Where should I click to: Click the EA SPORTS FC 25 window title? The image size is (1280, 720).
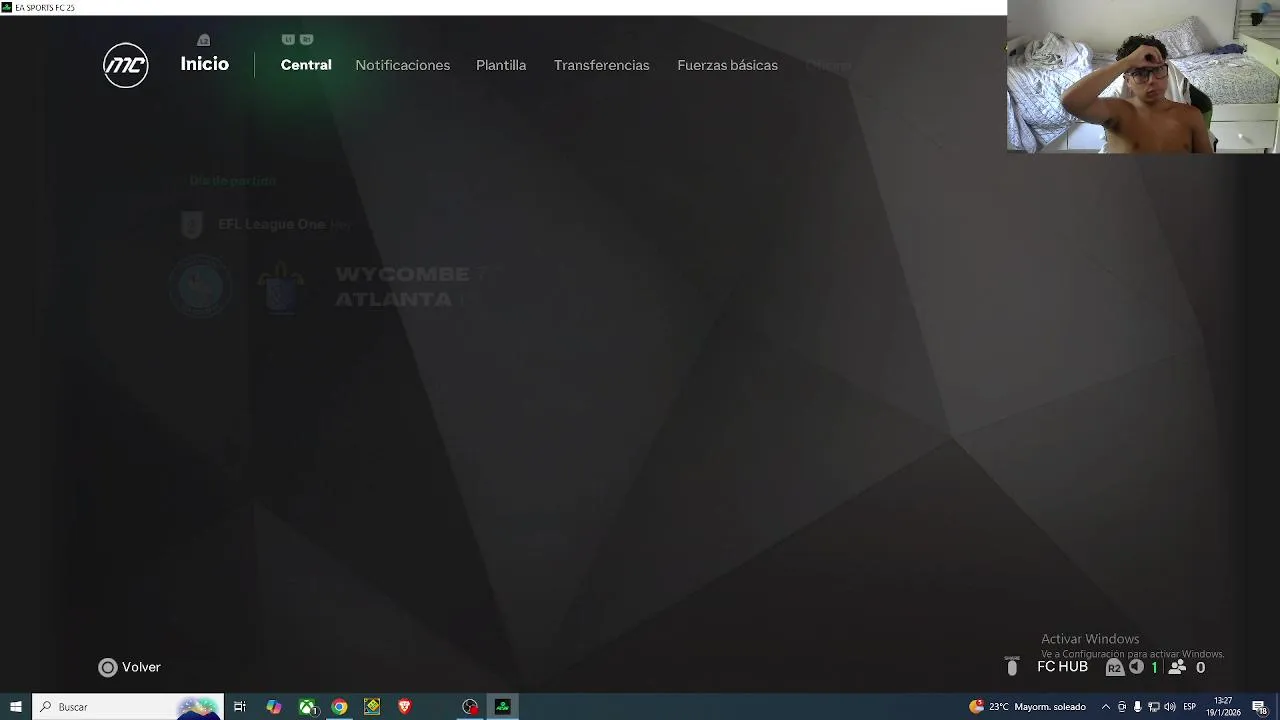(x=44, y=7)
